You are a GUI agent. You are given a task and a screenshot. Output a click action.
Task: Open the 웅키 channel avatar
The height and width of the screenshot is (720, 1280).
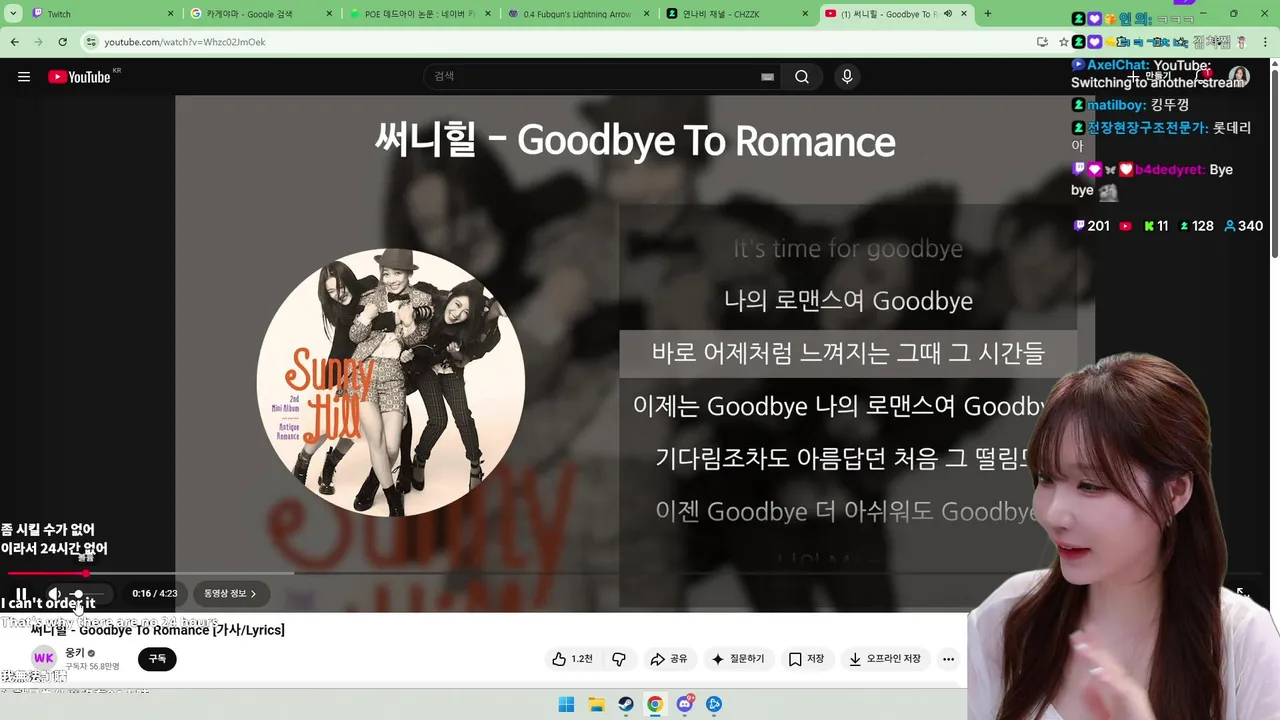coord(44,659)
